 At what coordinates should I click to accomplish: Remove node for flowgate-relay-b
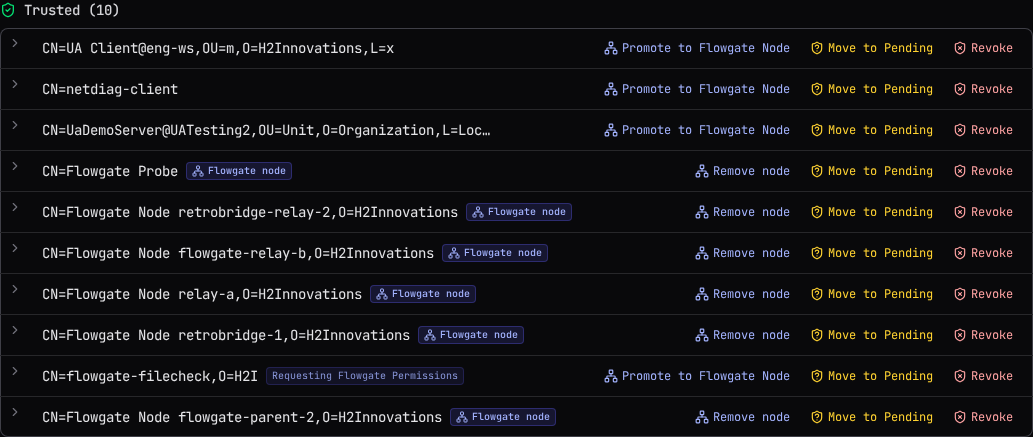tap(742, 252)
